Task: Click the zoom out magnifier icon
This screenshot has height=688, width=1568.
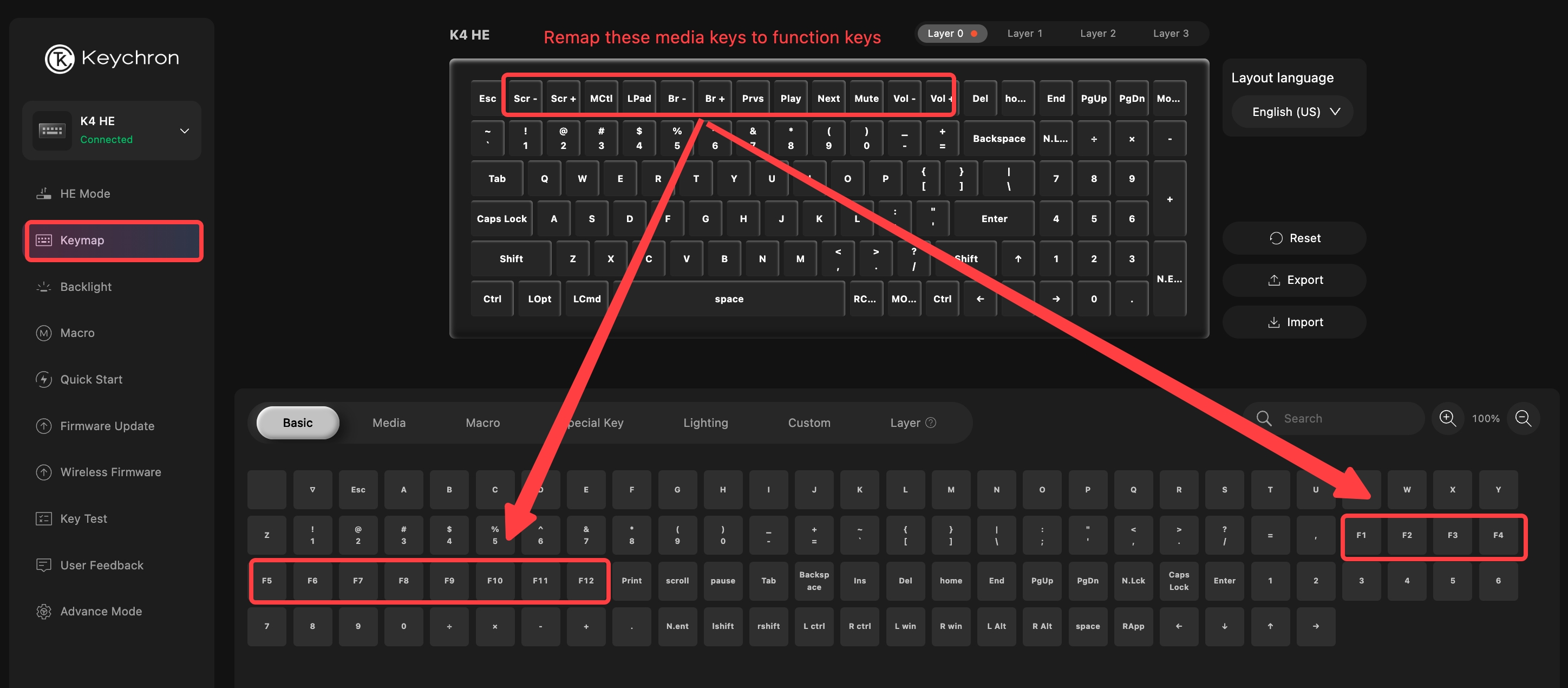Action: click(x=1523, y=418)
